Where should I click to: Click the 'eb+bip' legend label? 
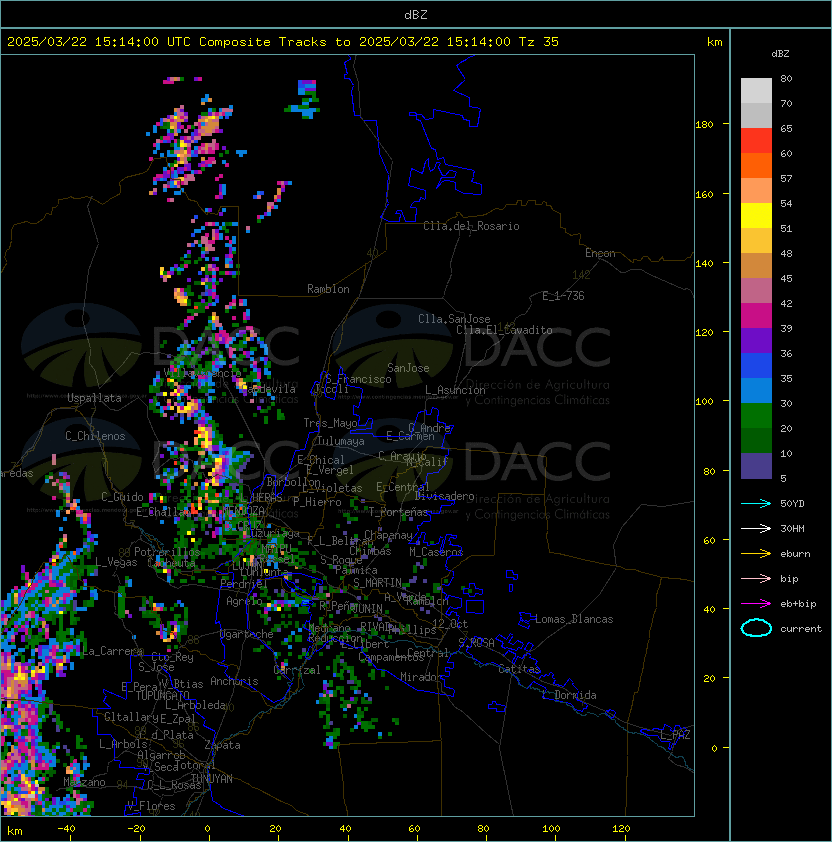point(798,604)
